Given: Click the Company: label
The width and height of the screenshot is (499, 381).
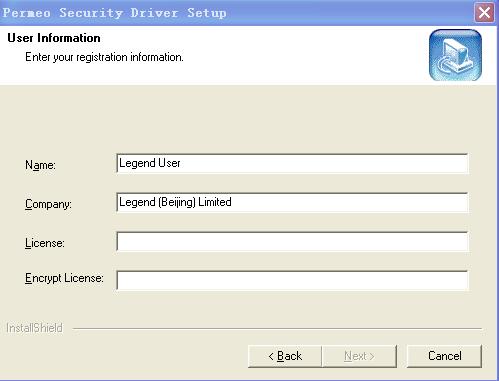Looking at the screenshot, I should (48, 204).
